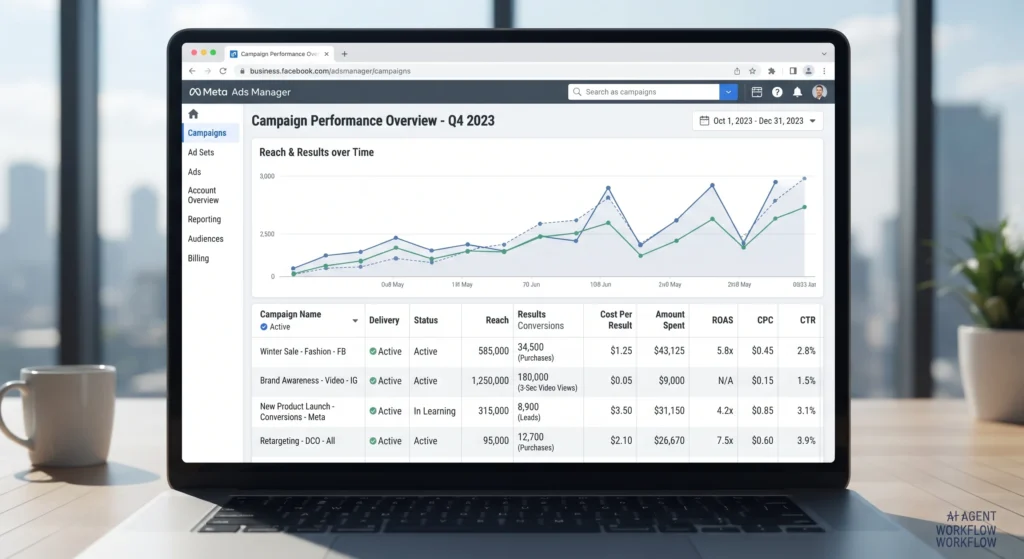1024x559 pixels.
Task: Go to the Ads Manager home icon
Action: [193, 114]
